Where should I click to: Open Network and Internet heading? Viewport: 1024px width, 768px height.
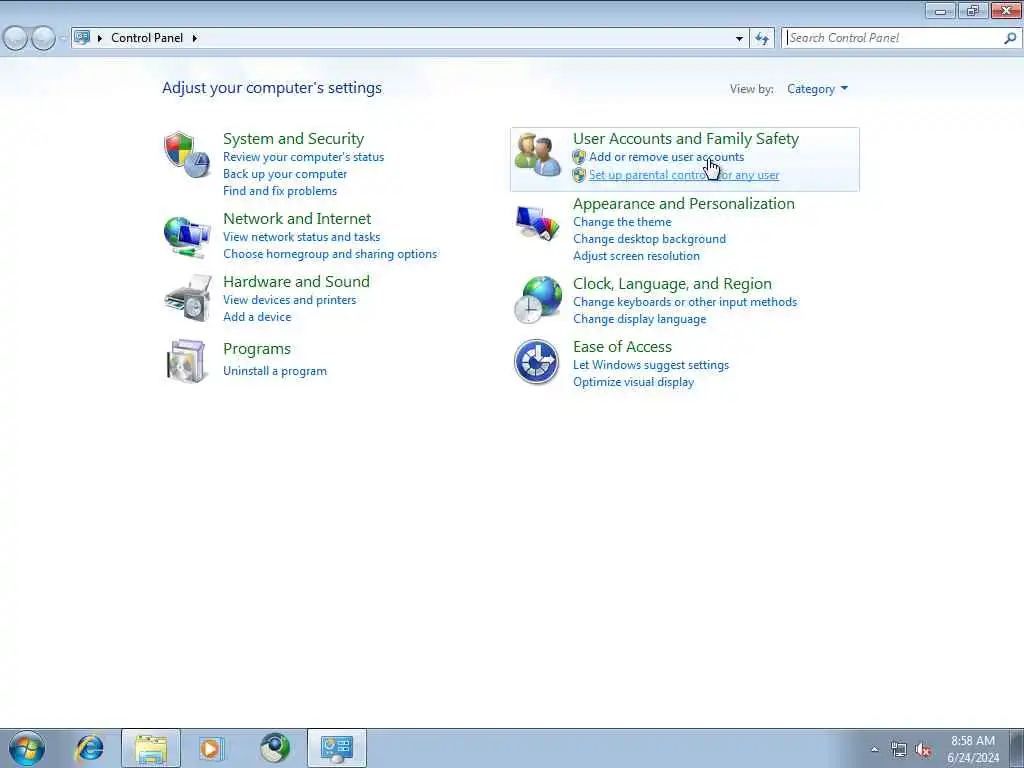297,218
